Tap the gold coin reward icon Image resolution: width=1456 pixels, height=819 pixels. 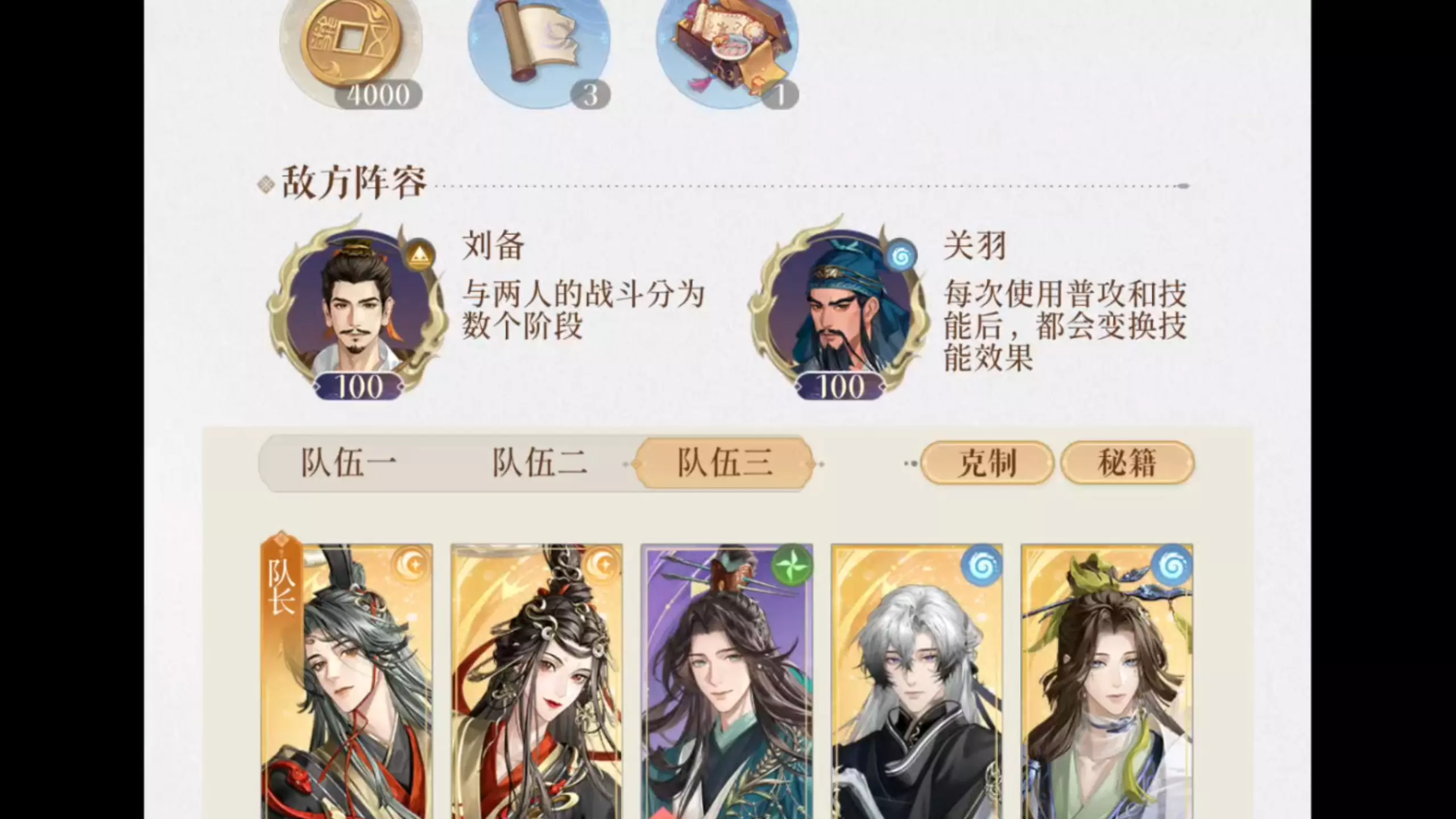tap(351, 51)
